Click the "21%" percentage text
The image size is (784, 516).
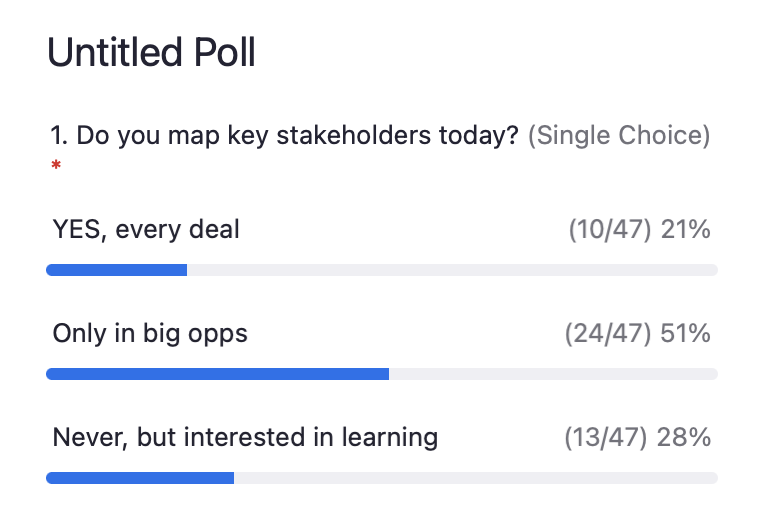[686, 229]
